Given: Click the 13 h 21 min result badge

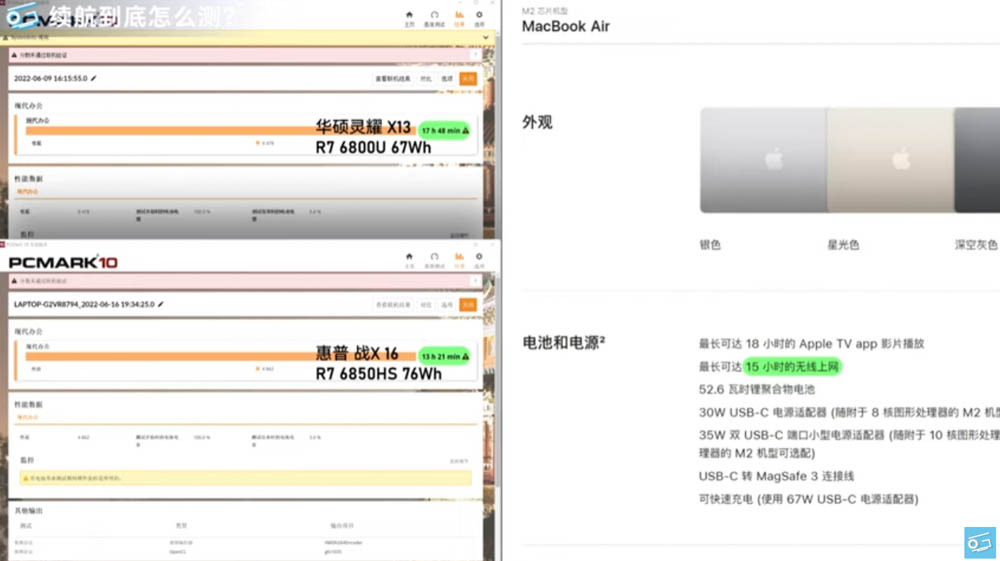Looking at the screenshot, I should 445,356.
